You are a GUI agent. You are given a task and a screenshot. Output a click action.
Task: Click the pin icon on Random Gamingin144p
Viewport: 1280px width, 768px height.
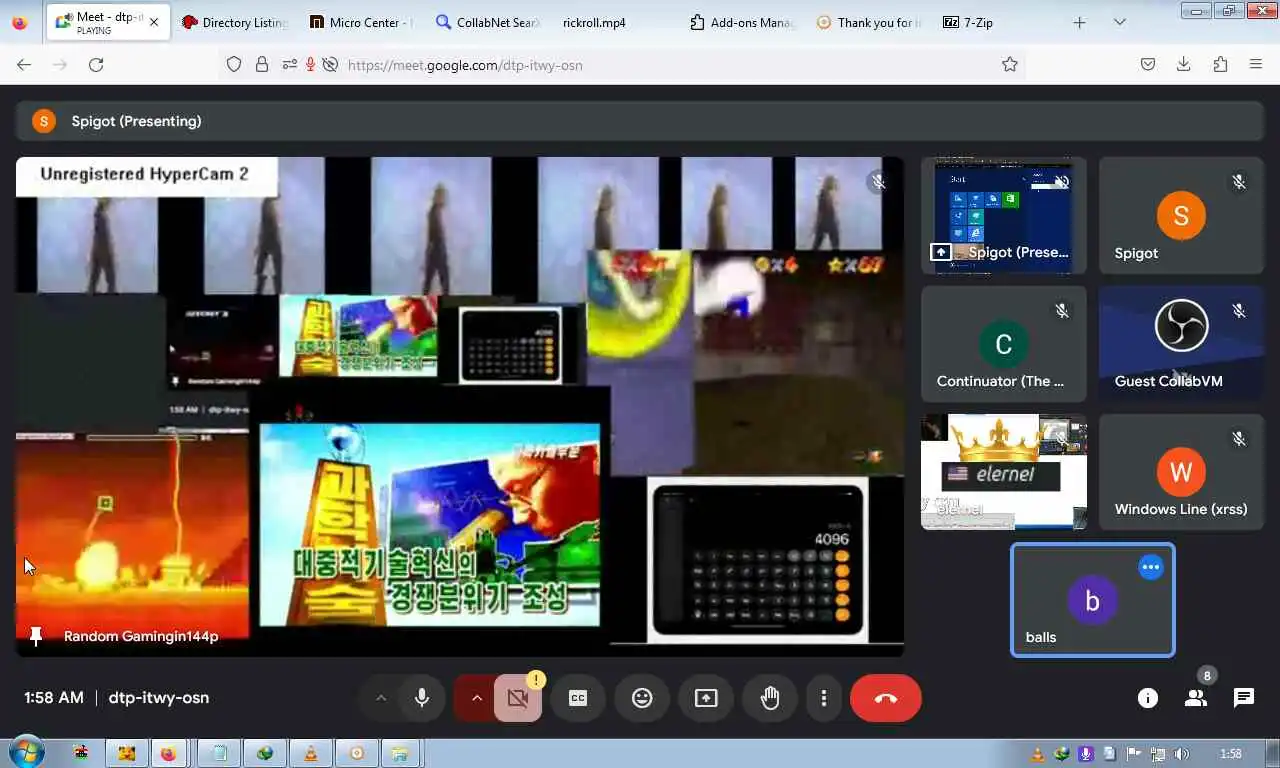point(36,636)
